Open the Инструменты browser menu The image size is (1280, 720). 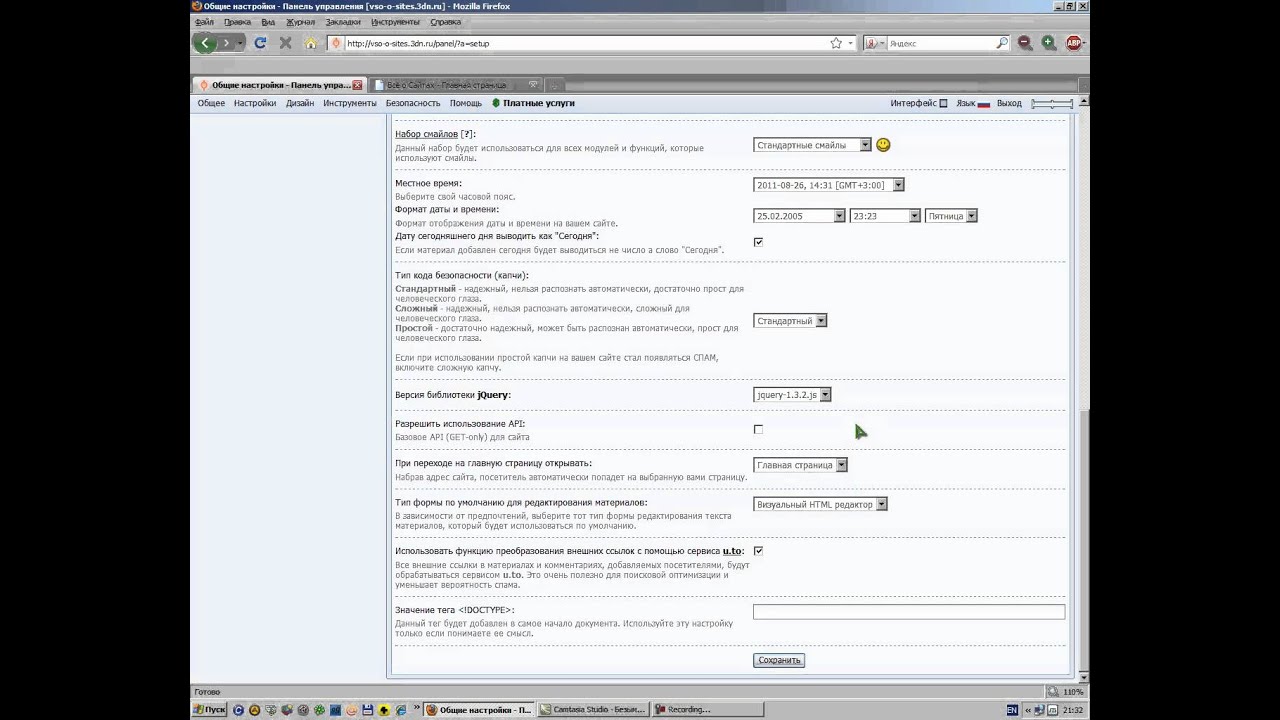pos(395,22)
